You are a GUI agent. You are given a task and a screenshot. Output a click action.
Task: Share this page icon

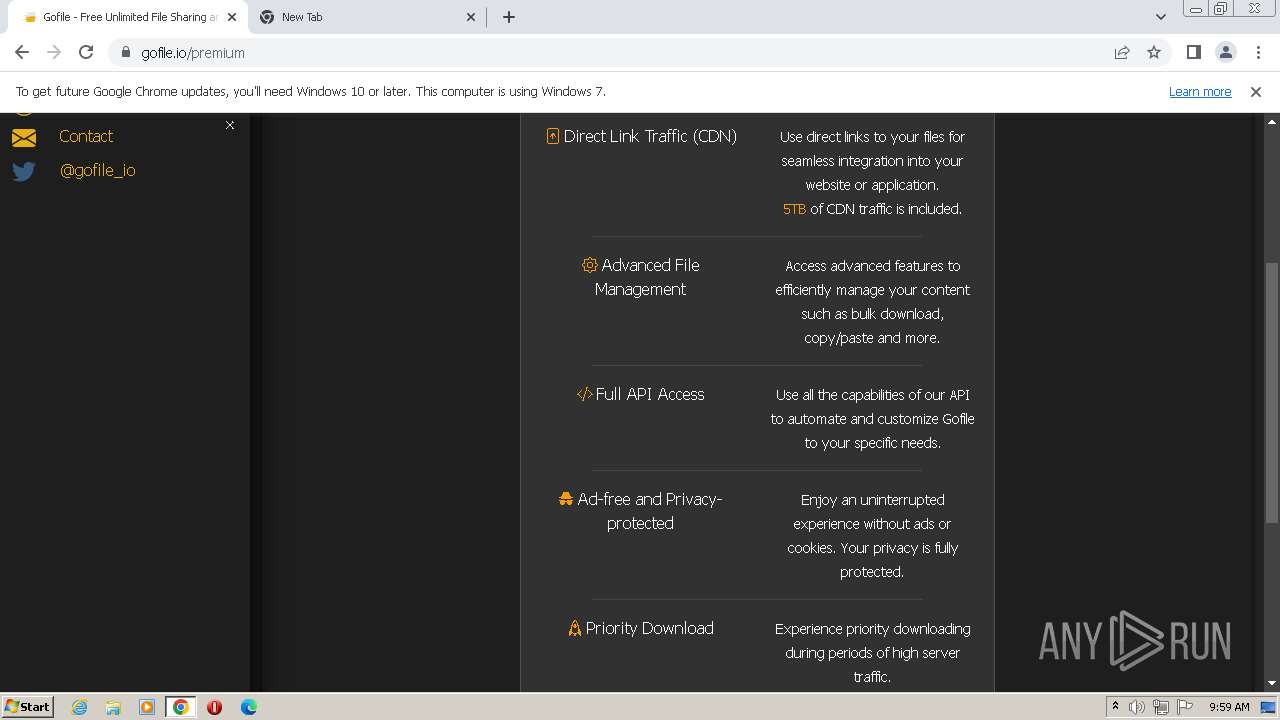pos(1122,53)
